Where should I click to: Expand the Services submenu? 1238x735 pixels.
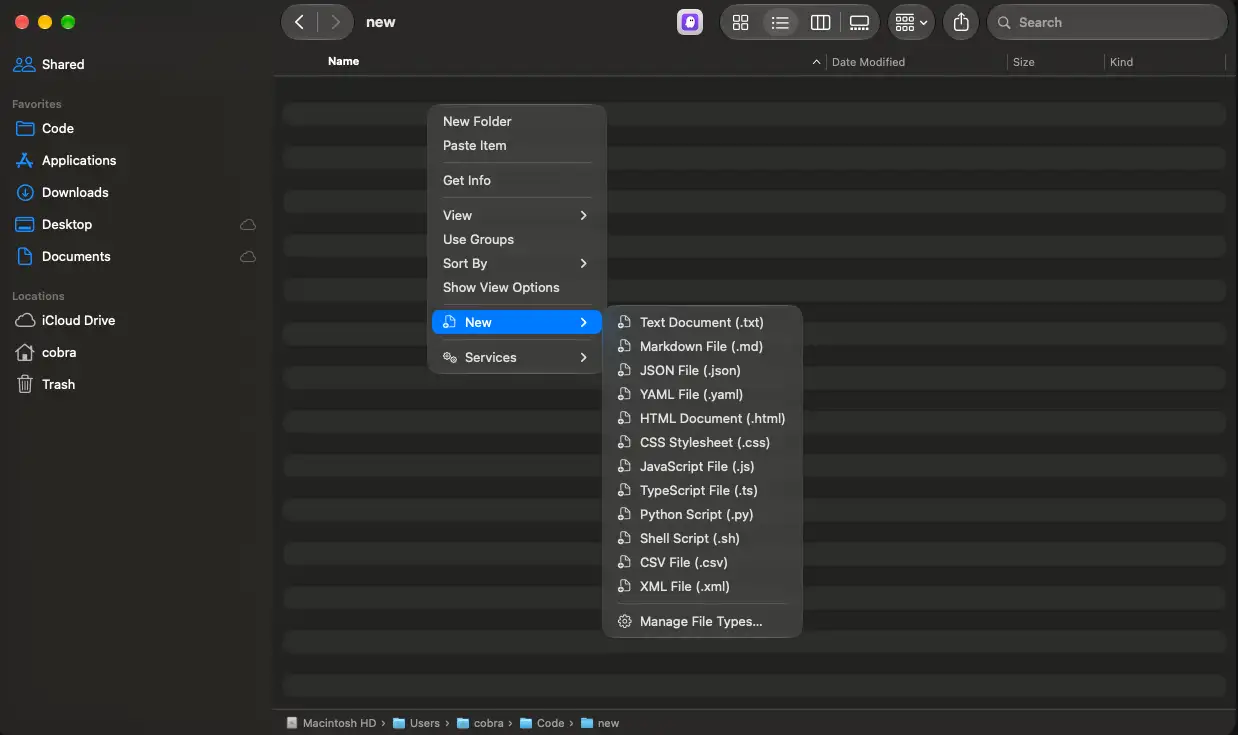coord(517,357)
